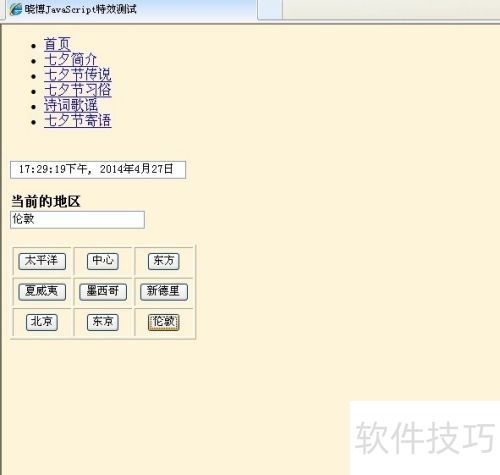Click the date and time text field
This screenshot has height=475, width=500.
point(98,170)
